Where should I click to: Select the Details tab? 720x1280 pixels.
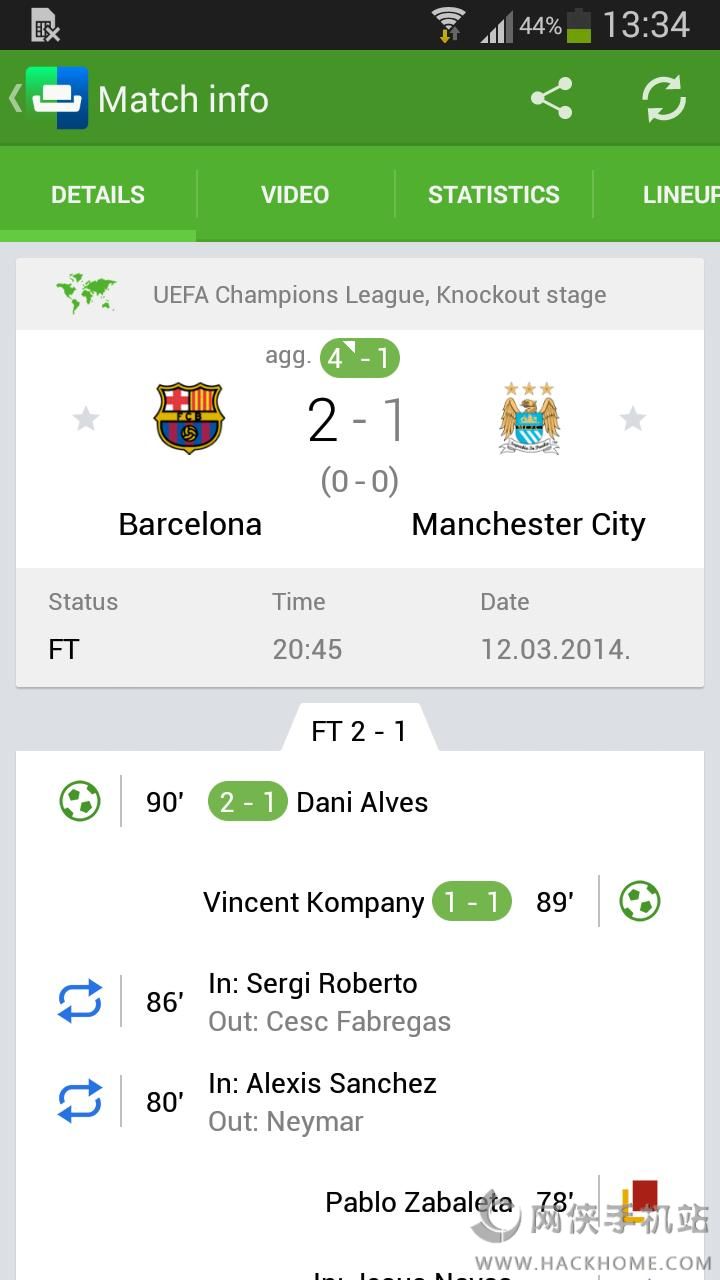[98, 194]
